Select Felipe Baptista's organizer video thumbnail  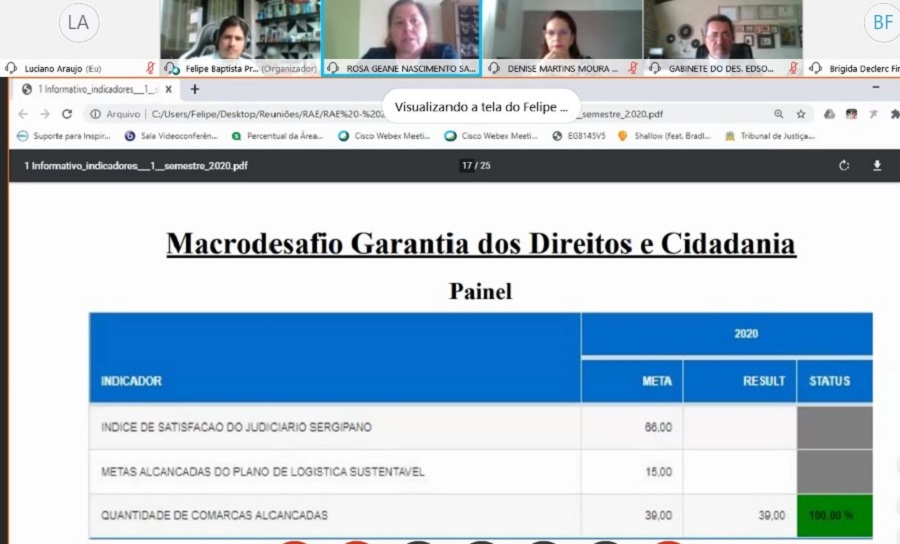click(240, 30)
